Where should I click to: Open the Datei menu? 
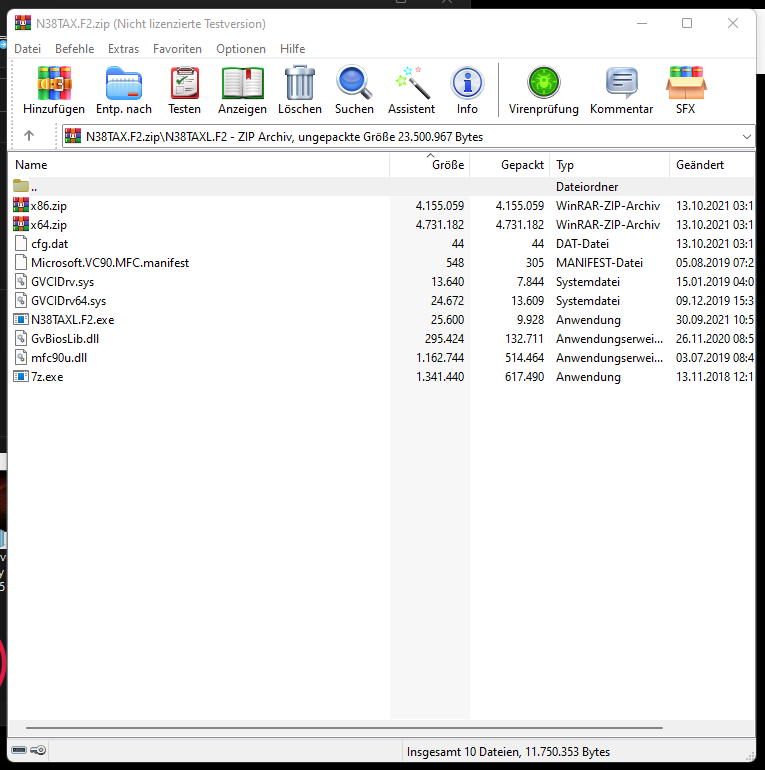coord(27,49)
